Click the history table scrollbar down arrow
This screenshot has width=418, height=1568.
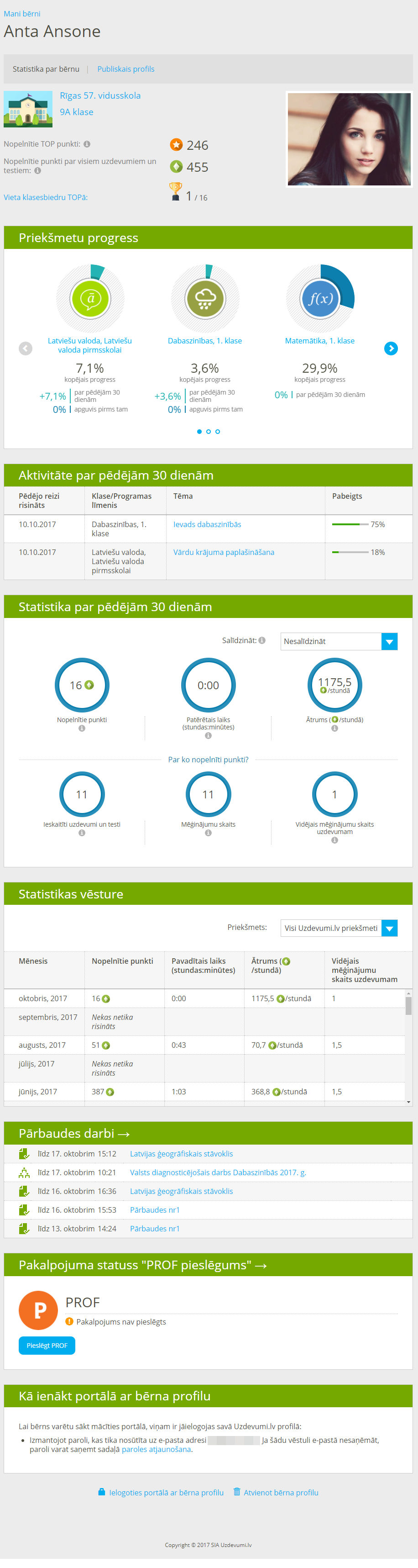[409, 1102]
